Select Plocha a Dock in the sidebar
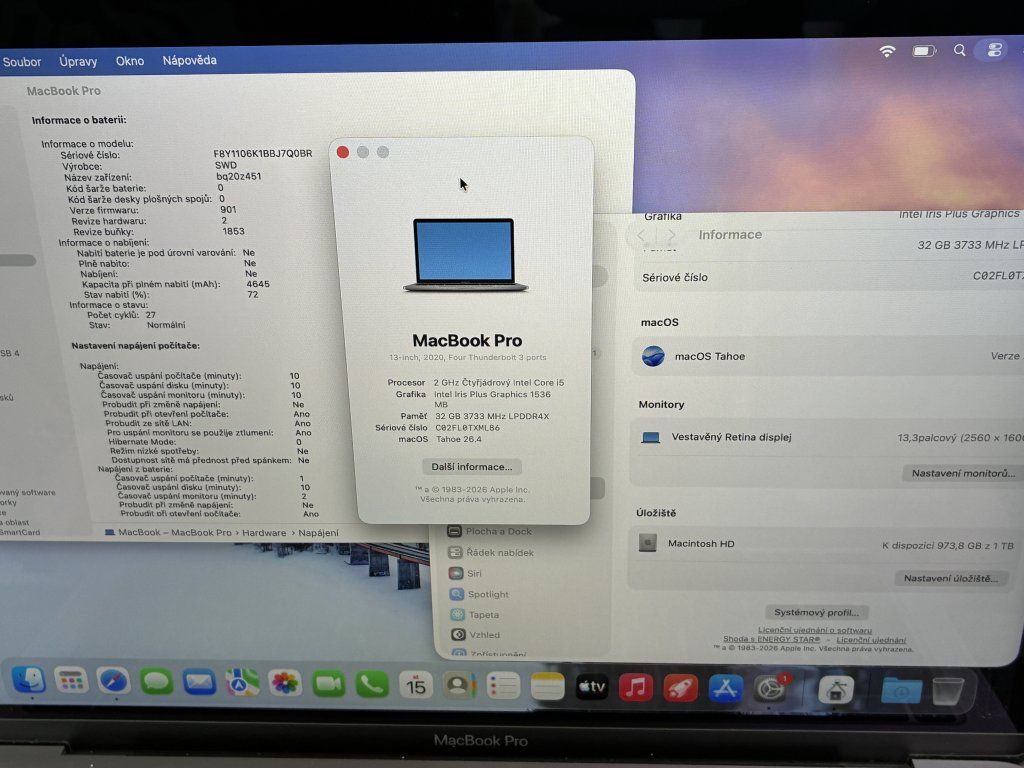 point(498,532)
